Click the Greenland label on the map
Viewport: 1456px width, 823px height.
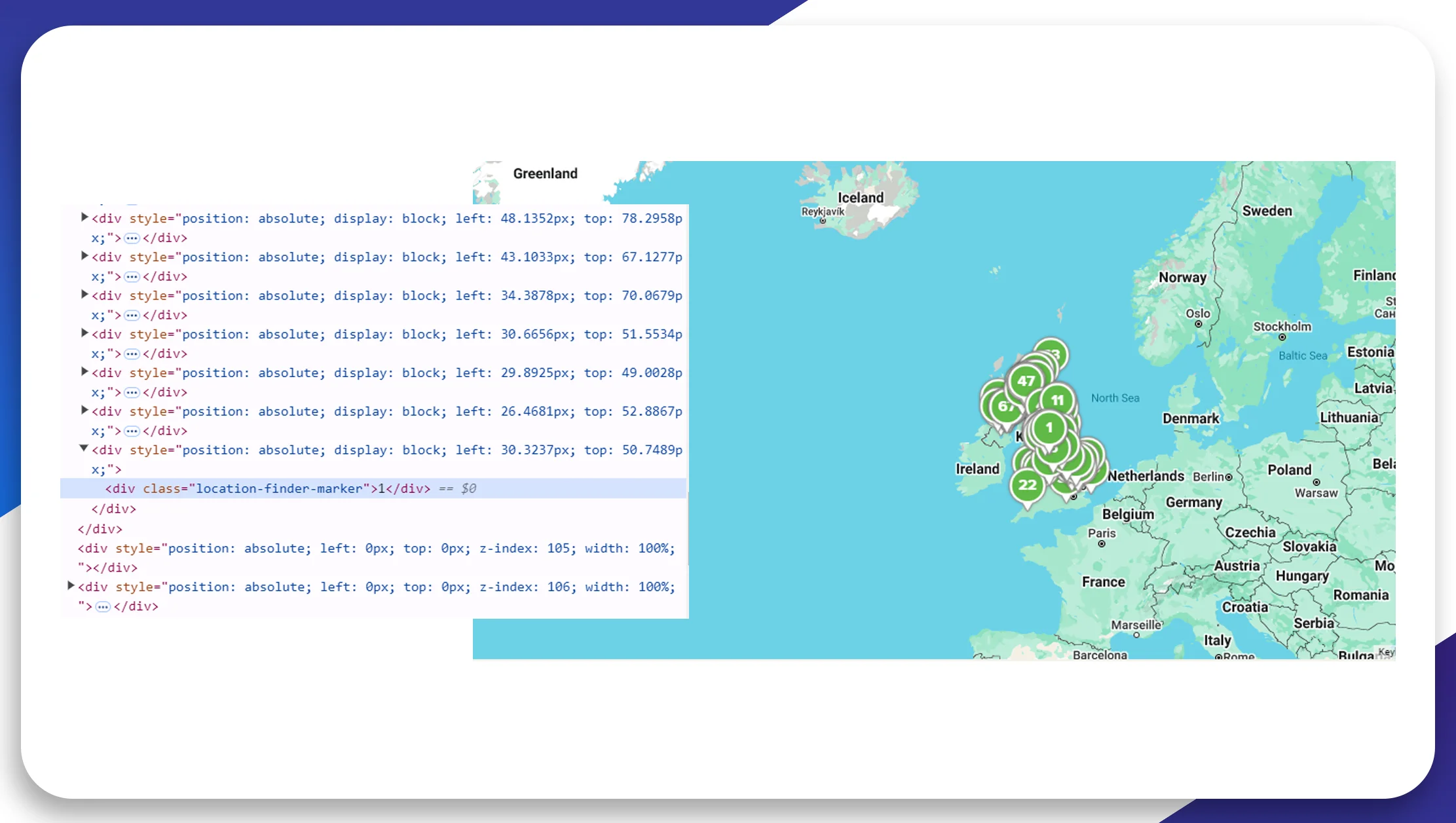pos(545,174)
